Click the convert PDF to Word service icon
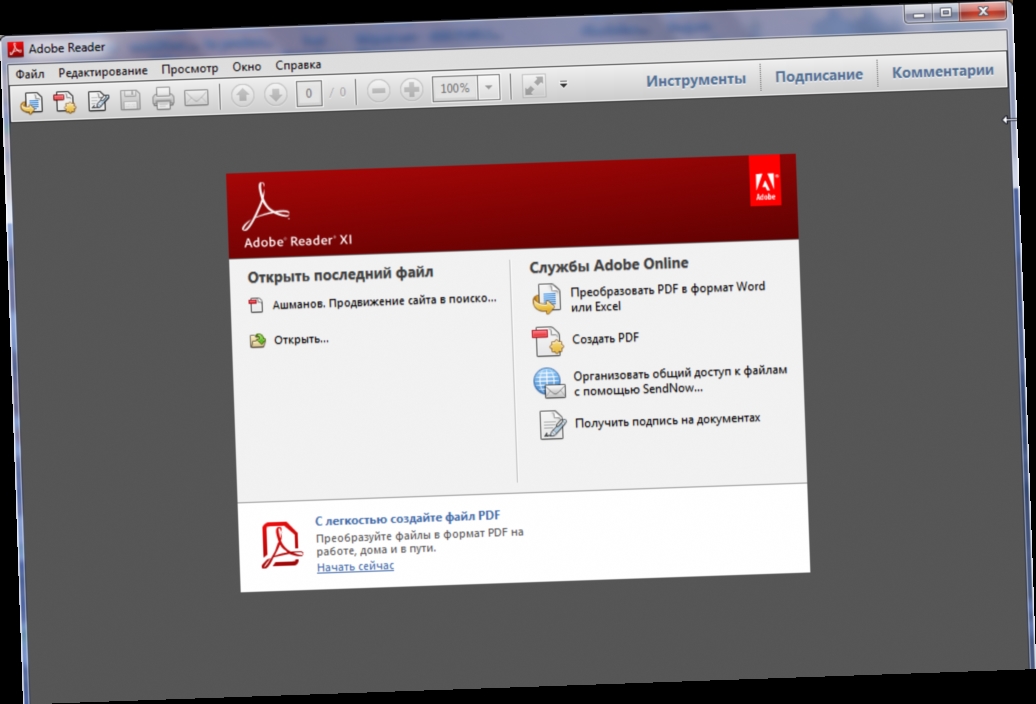Screen dimensions: 1036x704 (x=547, y=299)
